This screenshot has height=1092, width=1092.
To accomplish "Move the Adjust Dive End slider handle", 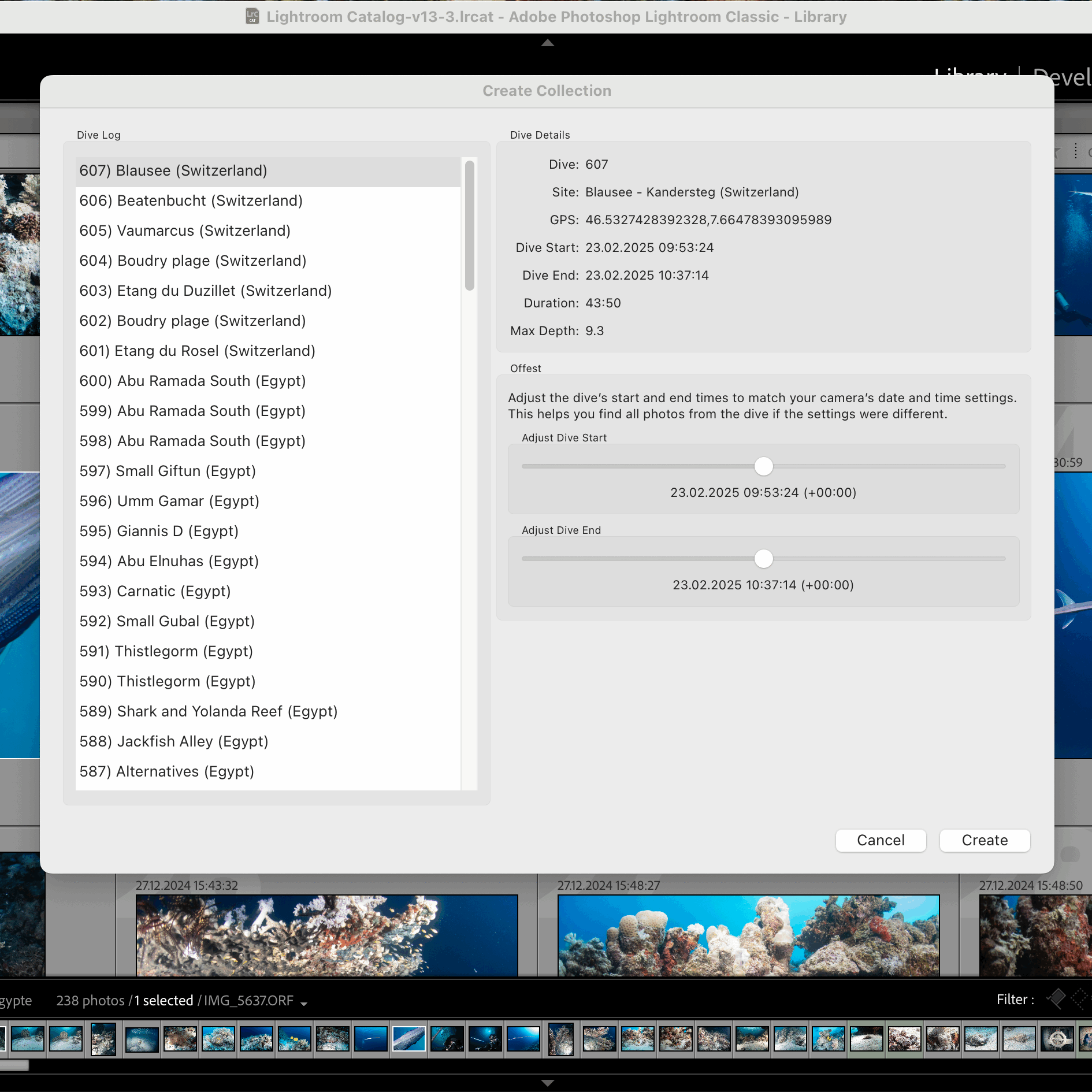I will (x=763, y=558).
